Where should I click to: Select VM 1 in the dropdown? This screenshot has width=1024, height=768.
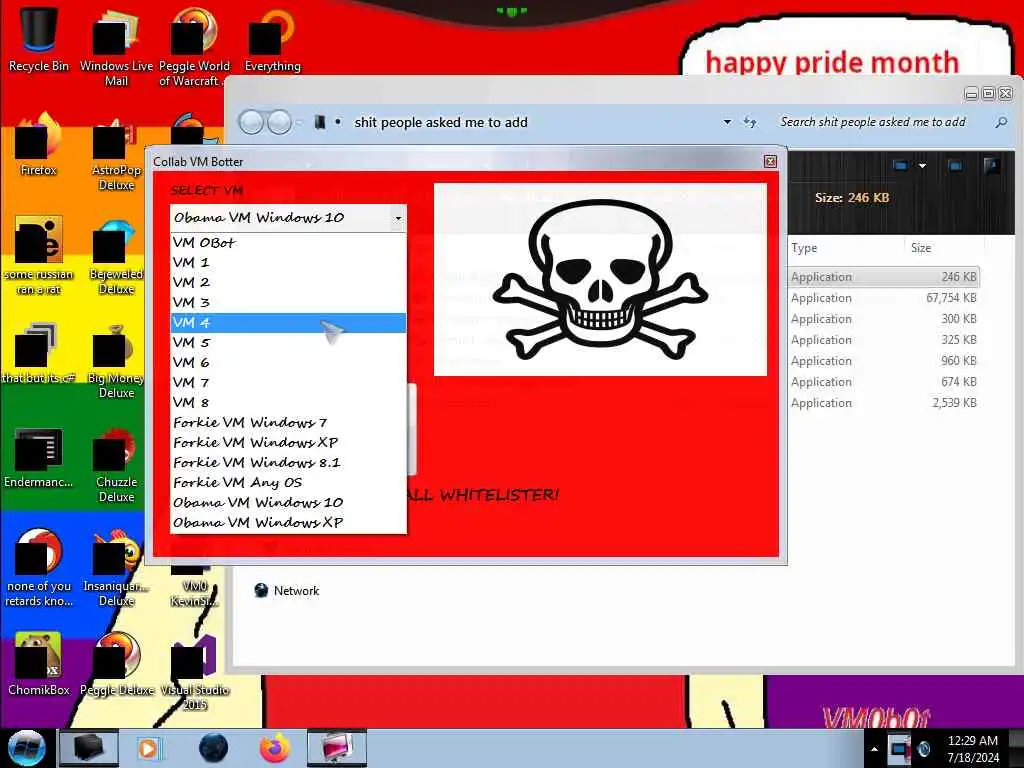[288, 263]
